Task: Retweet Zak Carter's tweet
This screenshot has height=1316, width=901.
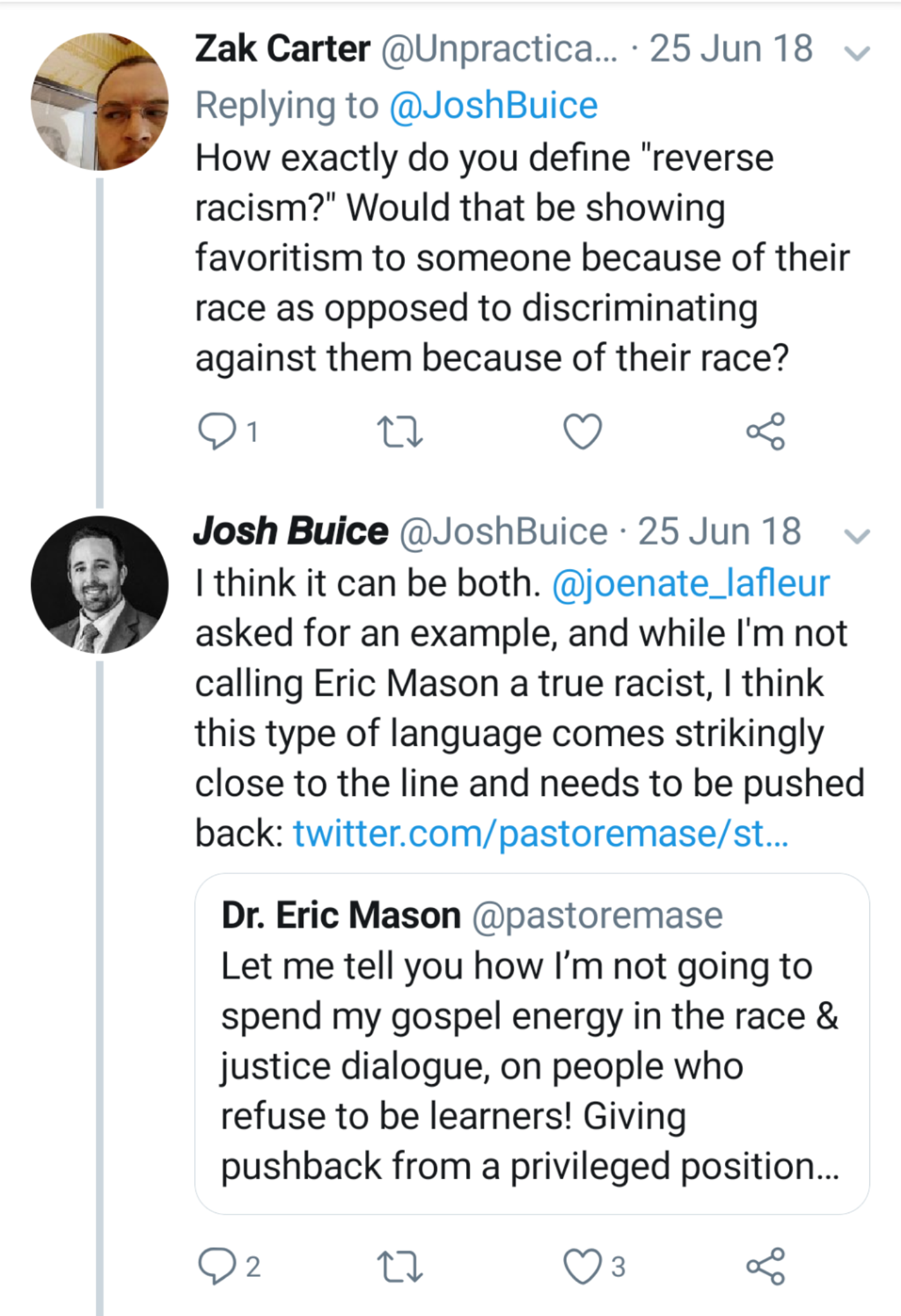Action: 399,432
